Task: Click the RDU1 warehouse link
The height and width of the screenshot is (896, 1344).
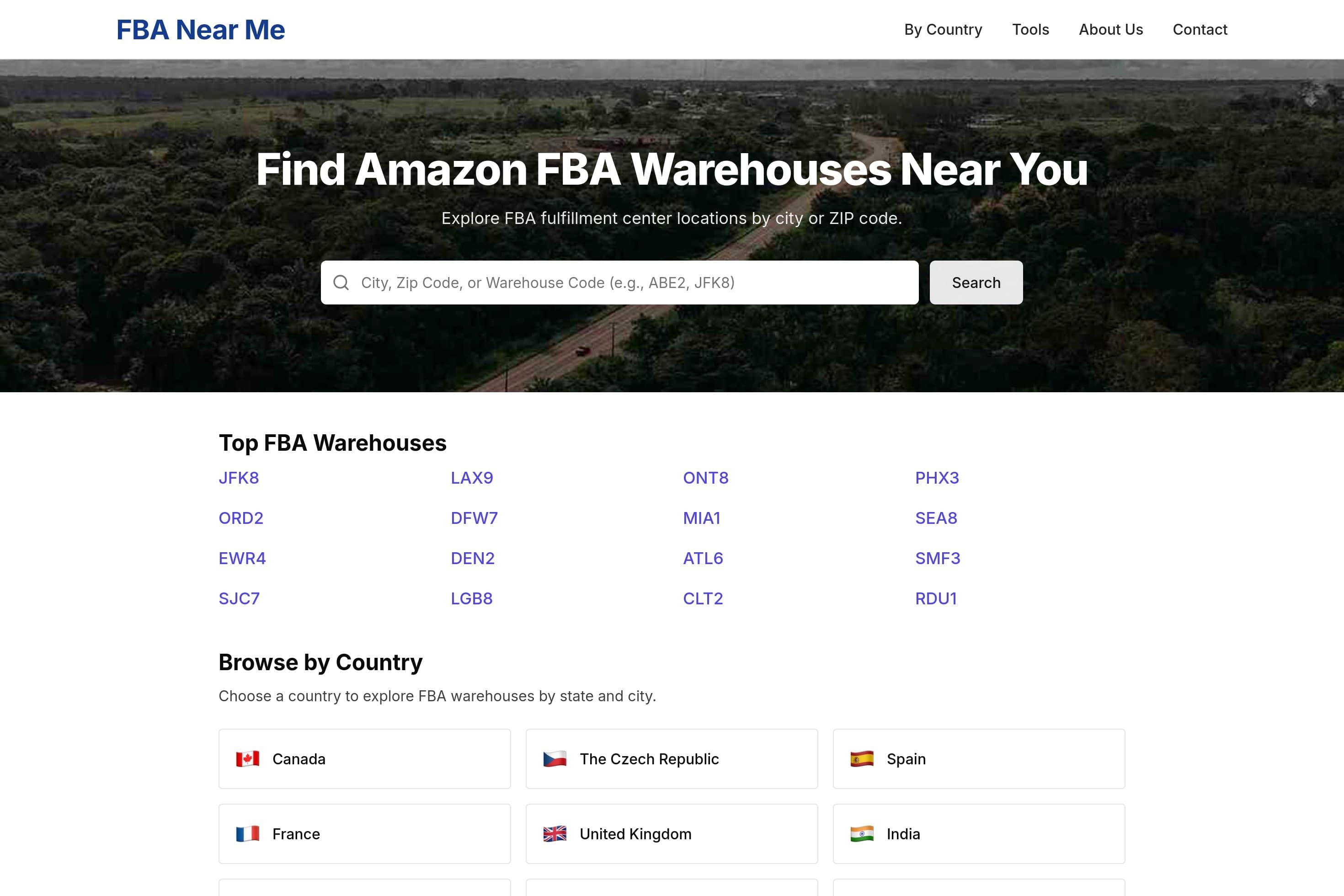Action: pos(937,598)
